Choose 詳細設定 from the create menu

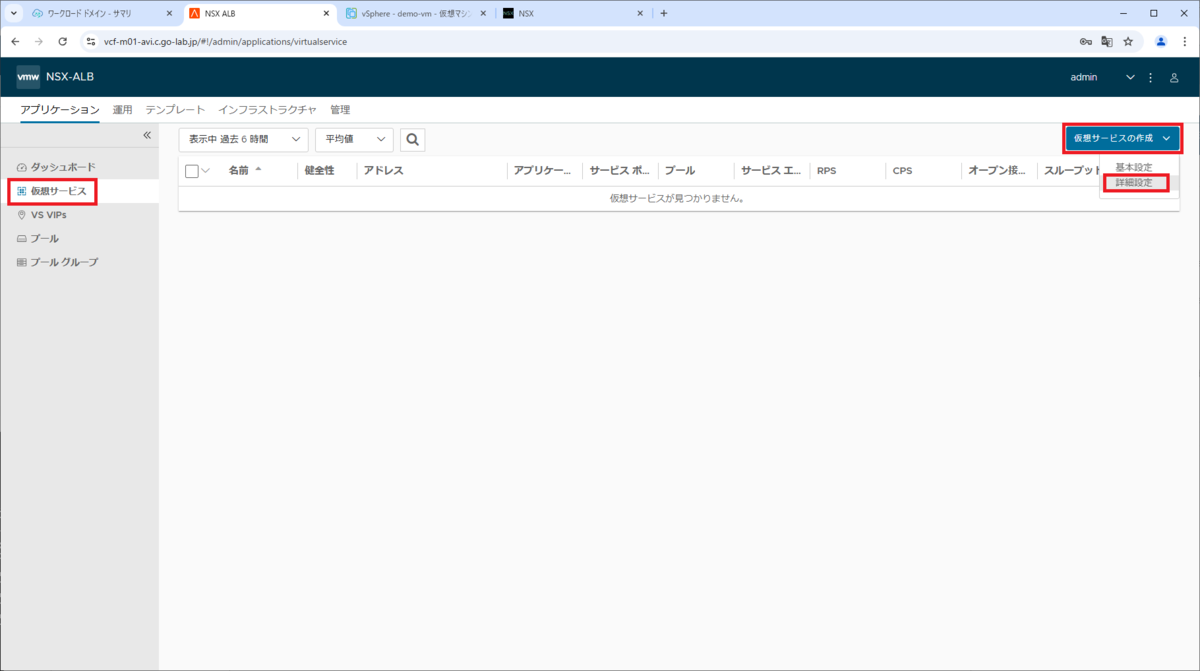pyautogui.click(x=1134, y=183)
